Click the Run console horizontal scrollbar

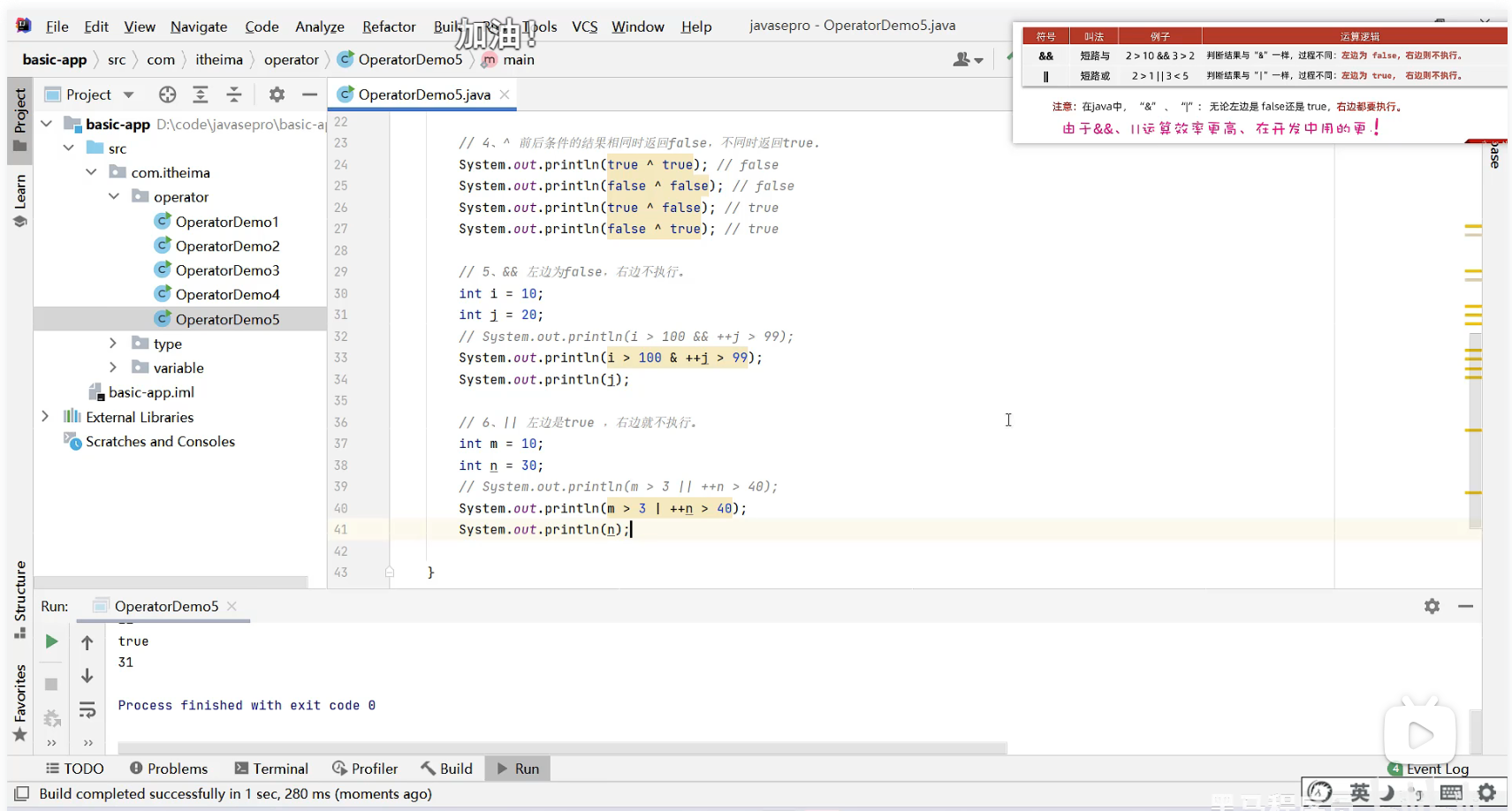[562, 747]
